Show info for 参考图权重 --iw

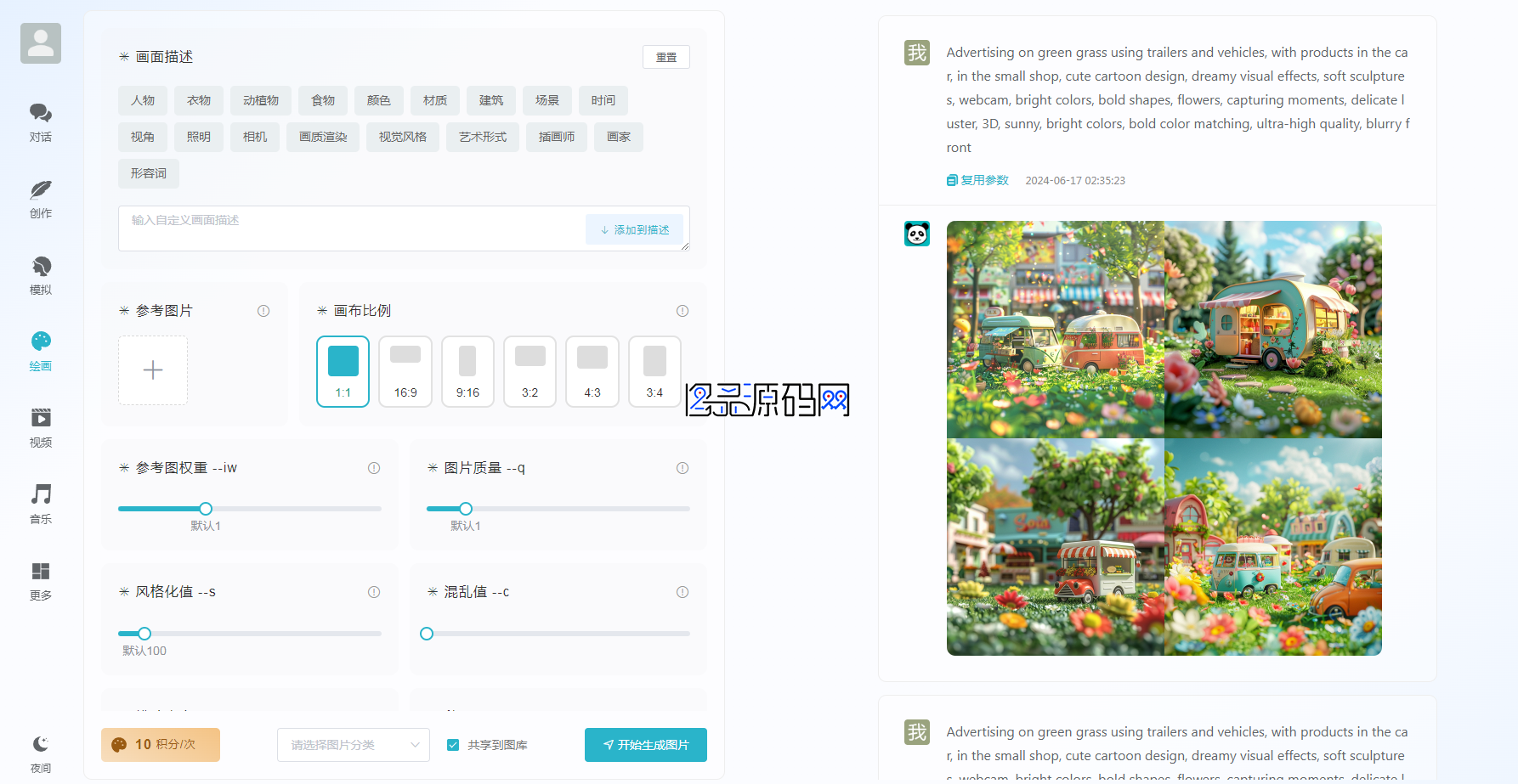[374, 468]
